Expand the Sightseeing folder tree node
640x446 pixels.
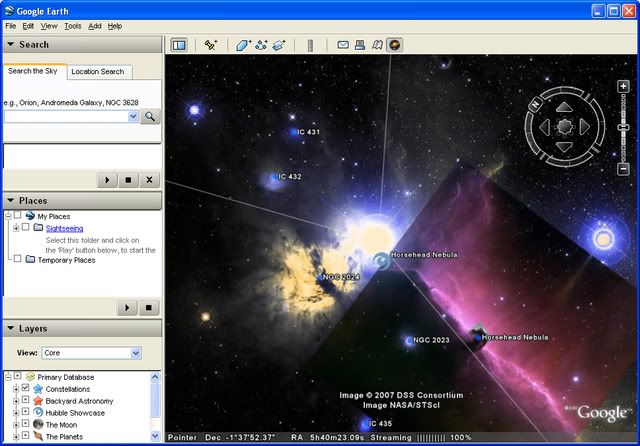click(x=16, y=228)
